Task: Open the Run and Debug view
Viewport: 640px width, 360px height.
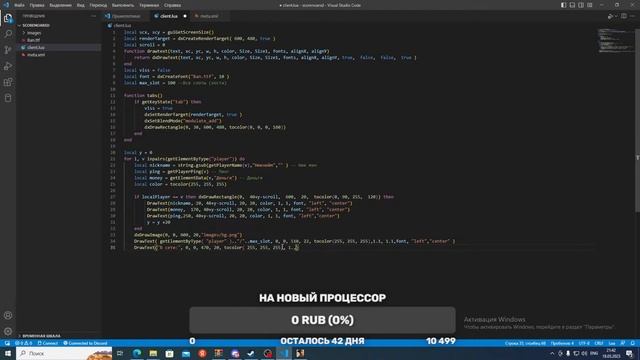Action: (x=8, y=66)
